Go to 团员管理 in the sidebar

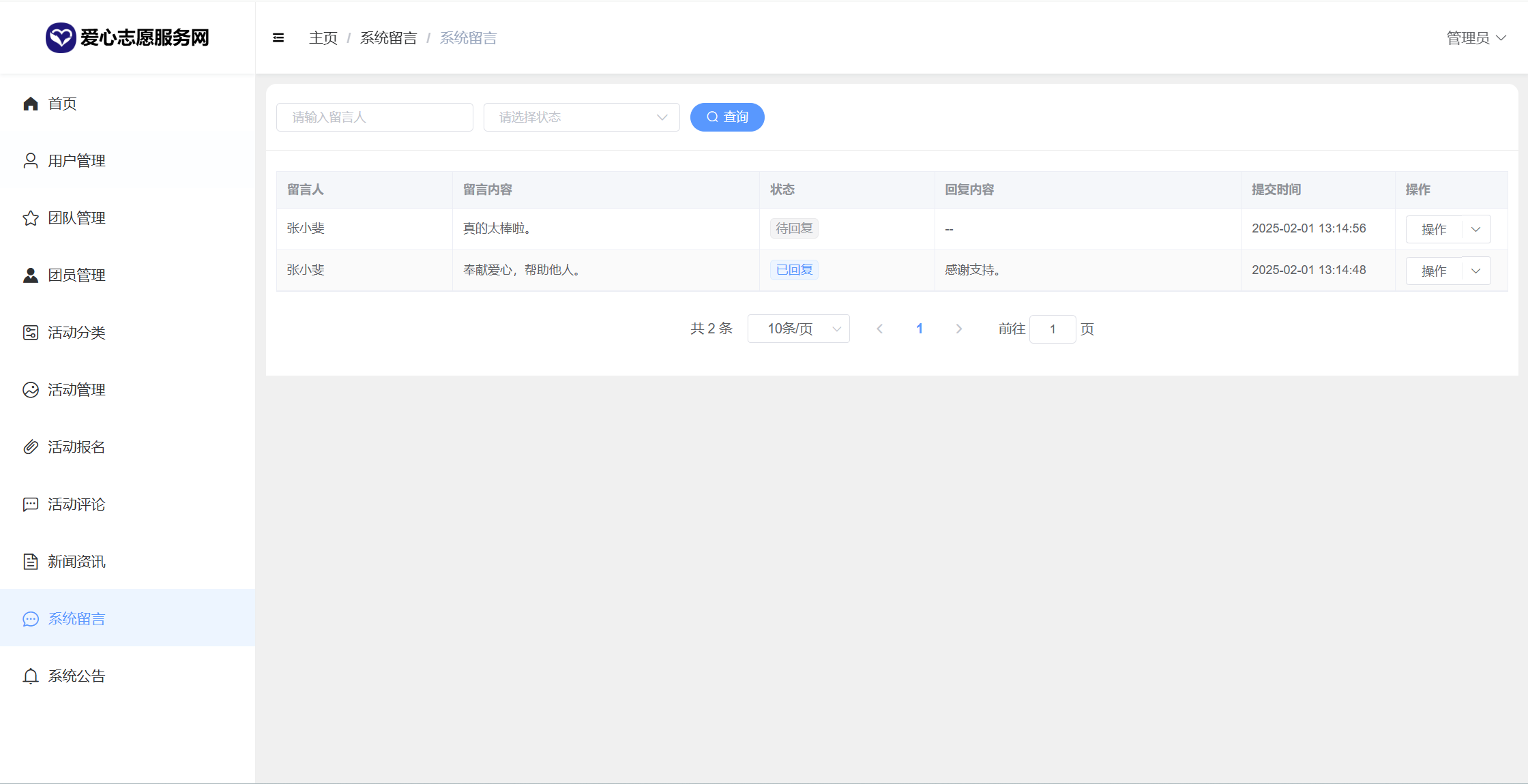point(76,275)
